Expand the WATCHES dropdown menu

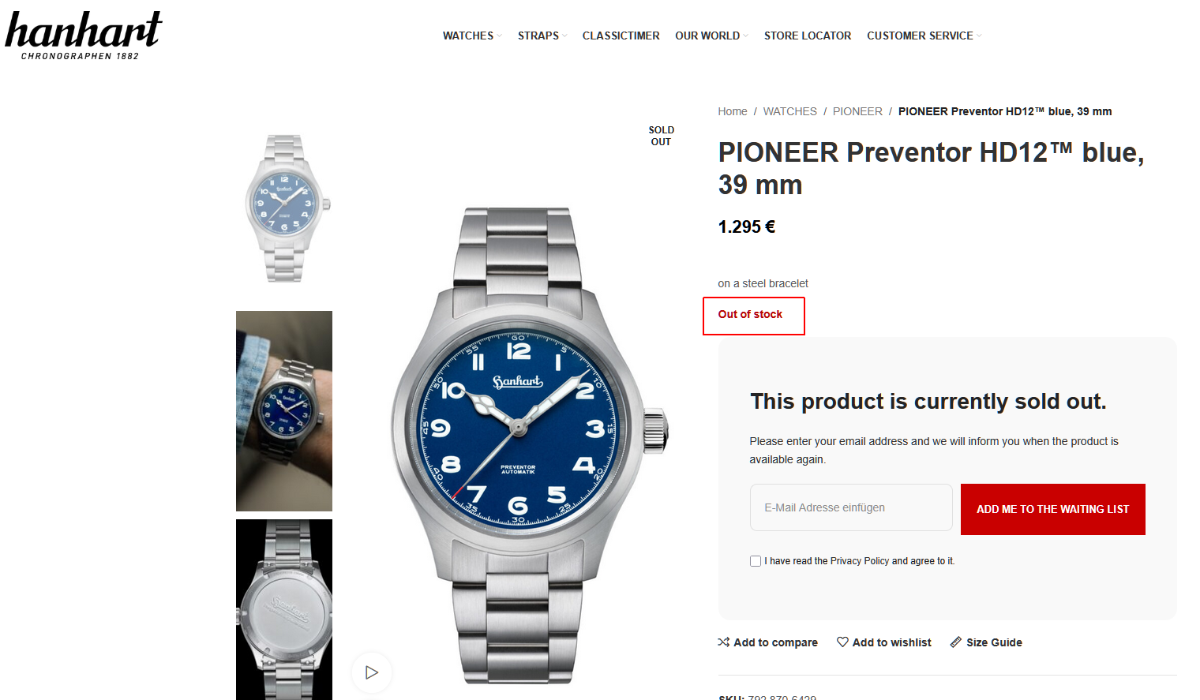(472, 36)
